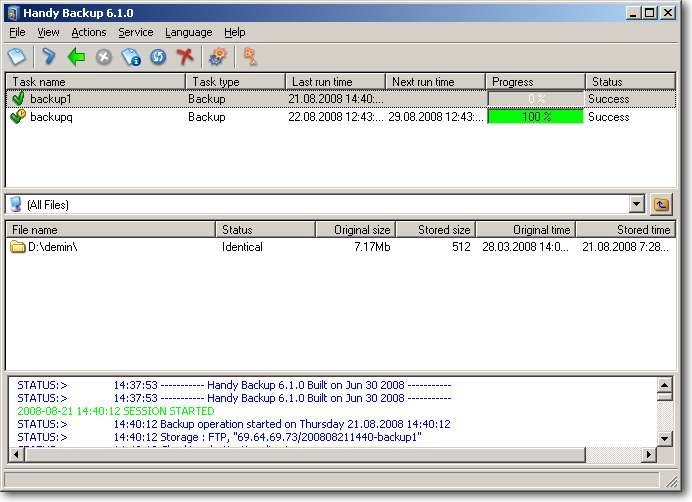Open the Language menu

click(x=188, y=32)
